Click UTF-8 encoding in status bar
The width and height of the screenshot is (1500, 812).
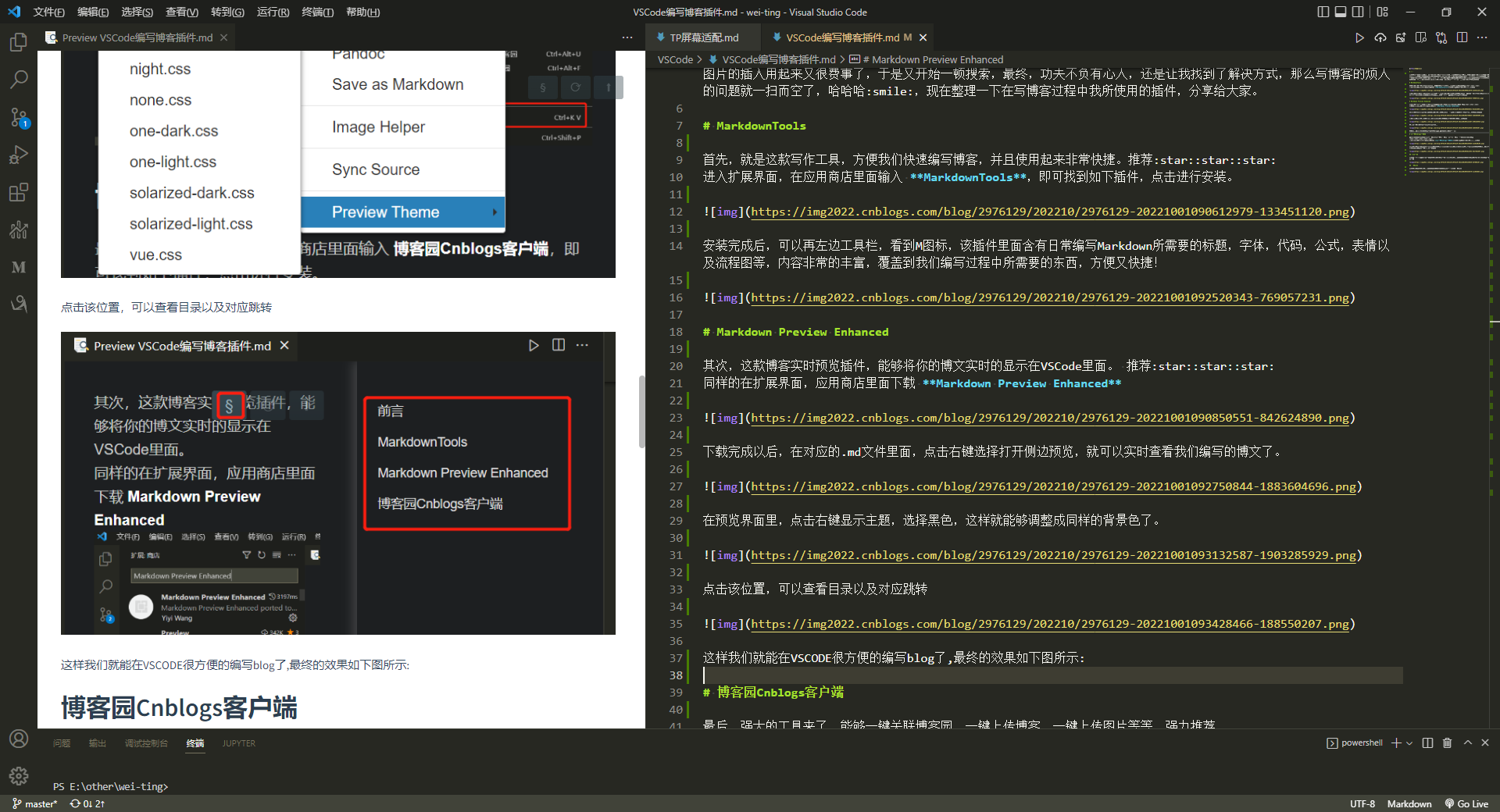[x=1362, y=803]
